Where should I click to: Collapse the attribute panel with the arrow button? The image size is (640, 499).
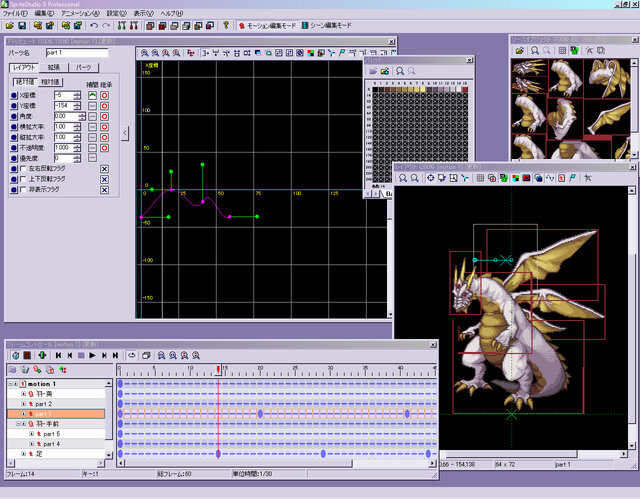125,131
